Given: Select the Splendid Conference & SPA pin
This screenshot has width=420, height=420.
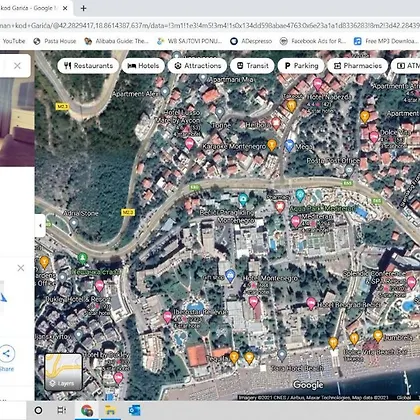Looking at the screenshot, I should pyautogui.click(x=411, y=282).
